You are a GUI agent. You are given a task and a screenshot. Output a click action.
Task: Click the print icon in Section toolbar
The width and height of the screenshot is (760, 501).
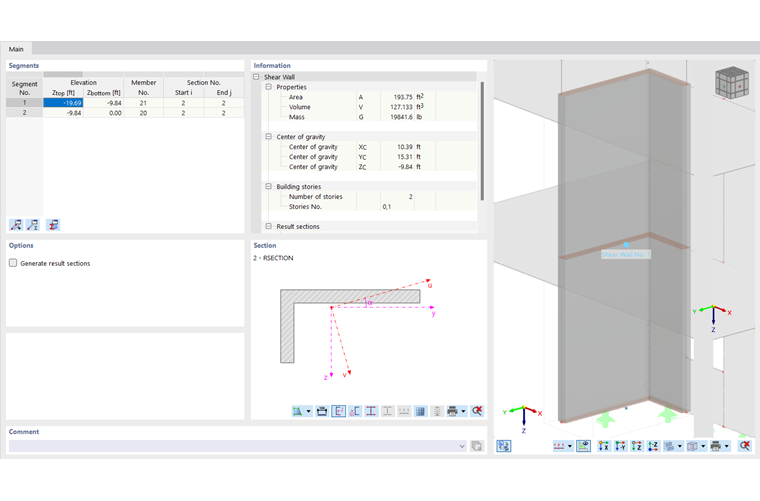(453, 411)
